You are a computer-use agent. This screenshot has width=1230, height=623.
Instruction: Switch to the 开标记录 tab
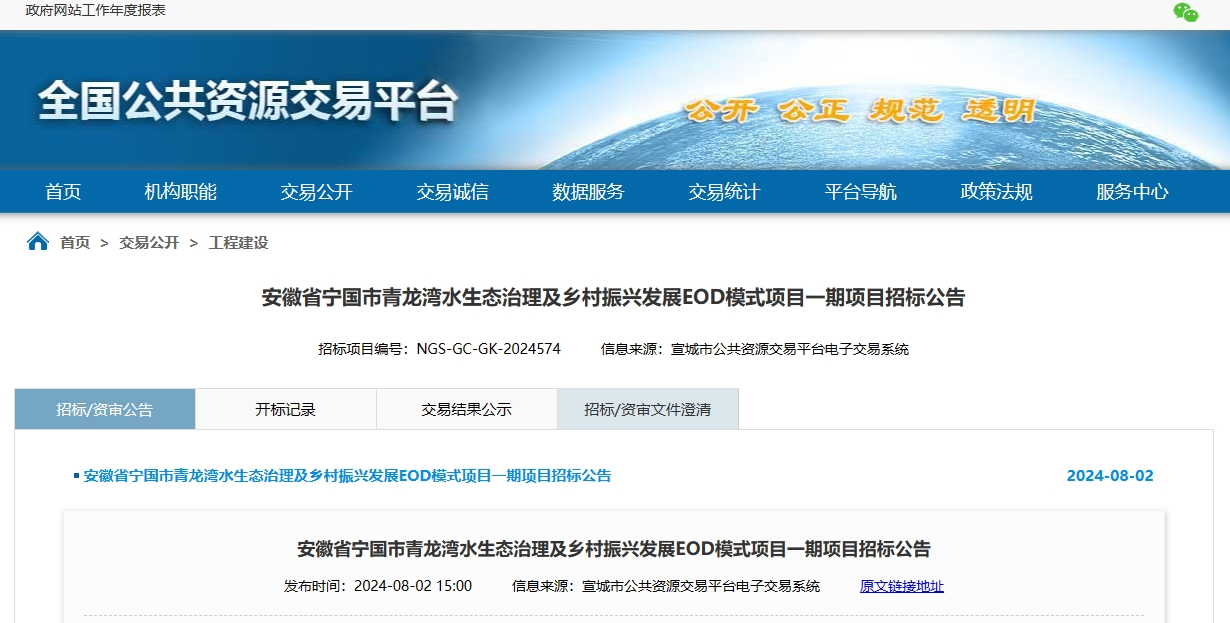coord(286,409)
